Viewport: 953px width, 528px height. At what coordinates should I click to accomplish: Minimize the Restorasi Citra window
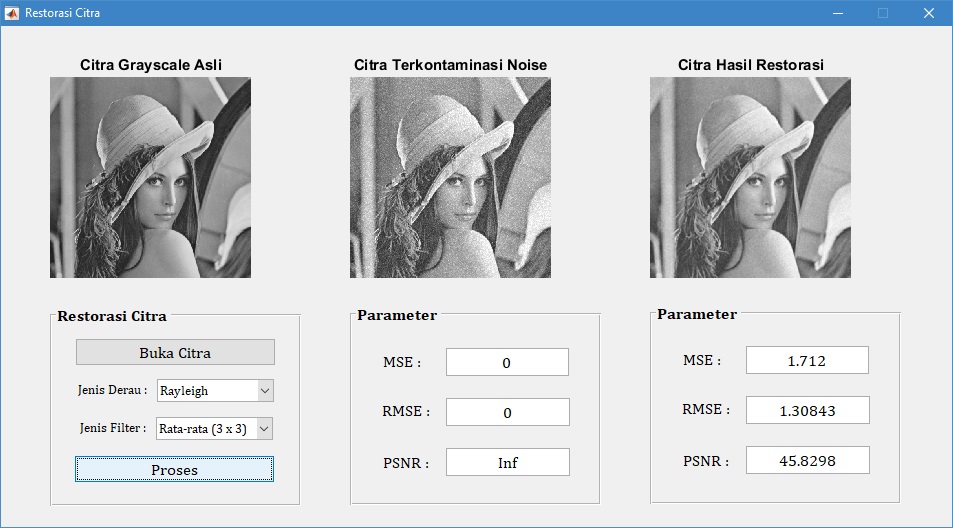837,13
